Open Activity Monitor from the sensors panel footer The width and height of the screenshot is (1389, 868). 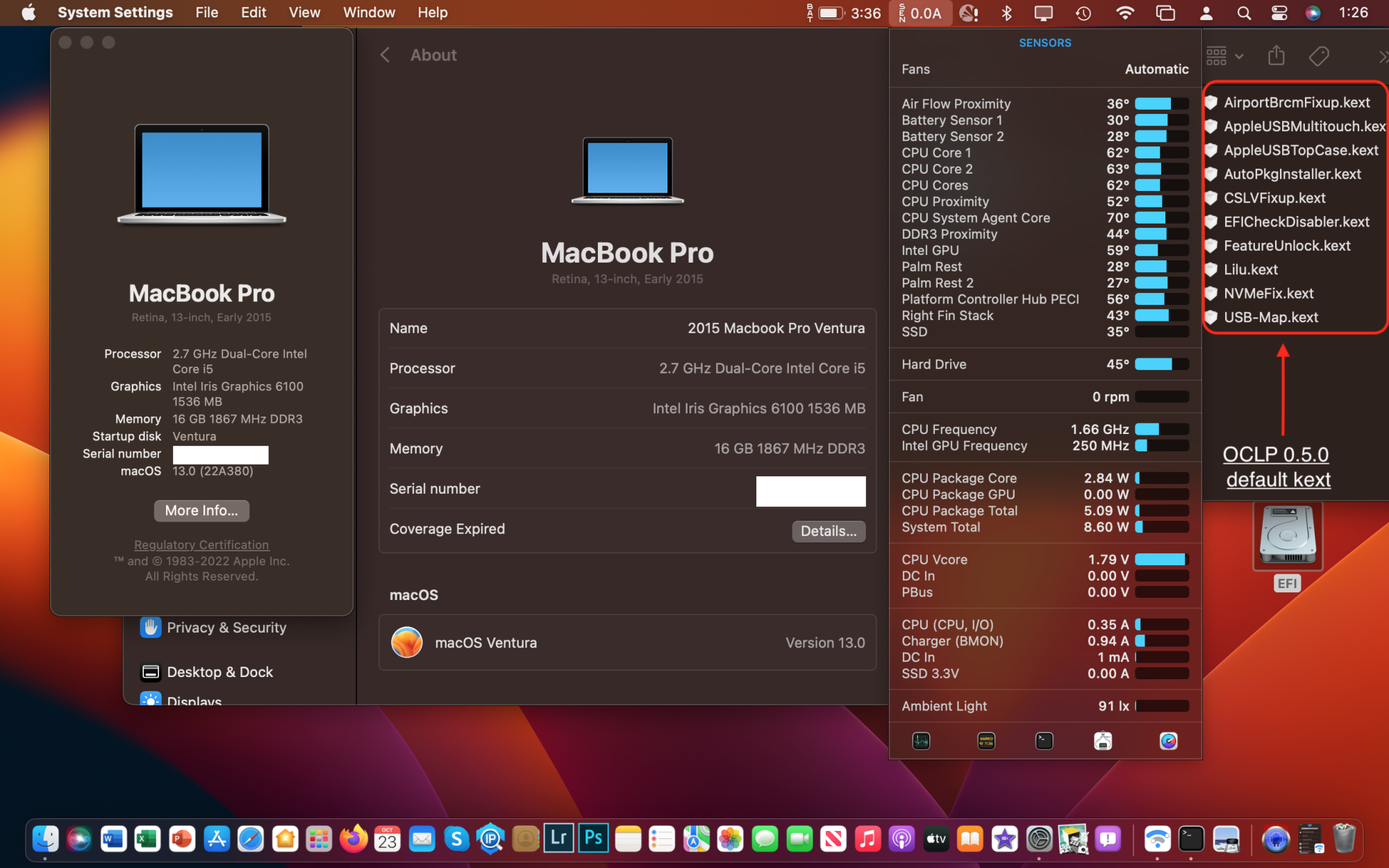(921, 741)
